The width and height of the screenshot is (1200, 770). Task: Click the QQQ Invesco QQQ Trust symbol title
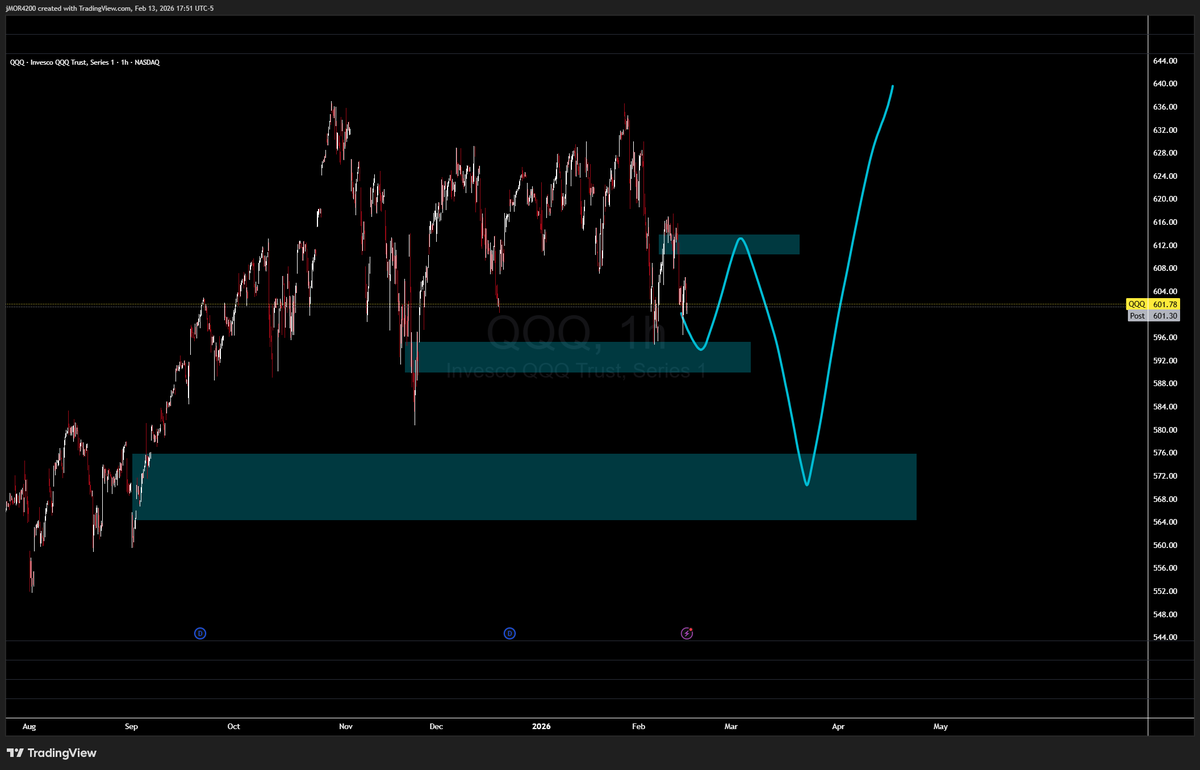coord(84,62)
